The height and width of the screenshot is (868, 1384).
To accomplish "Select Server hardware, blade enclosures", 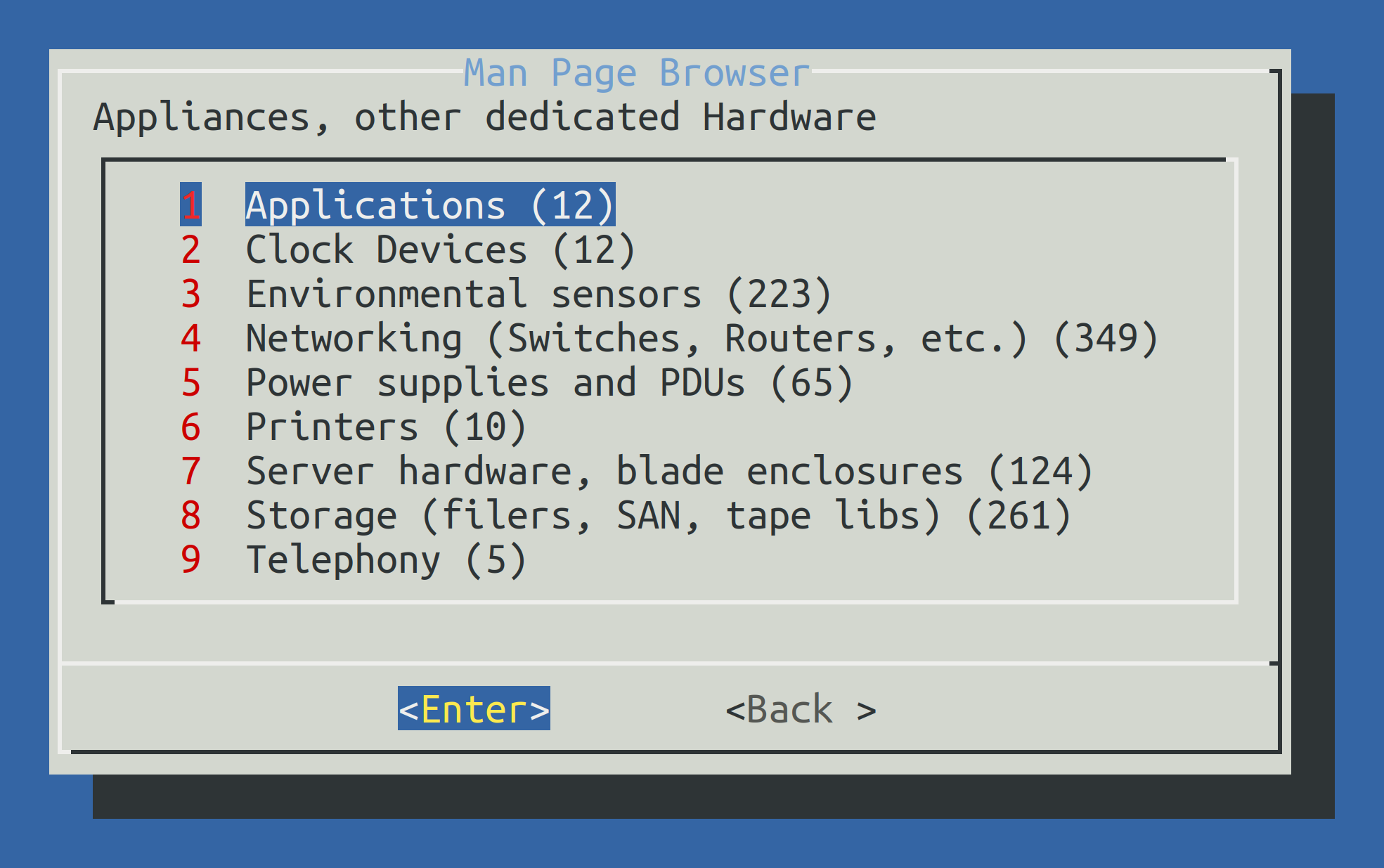I will 668,470.
